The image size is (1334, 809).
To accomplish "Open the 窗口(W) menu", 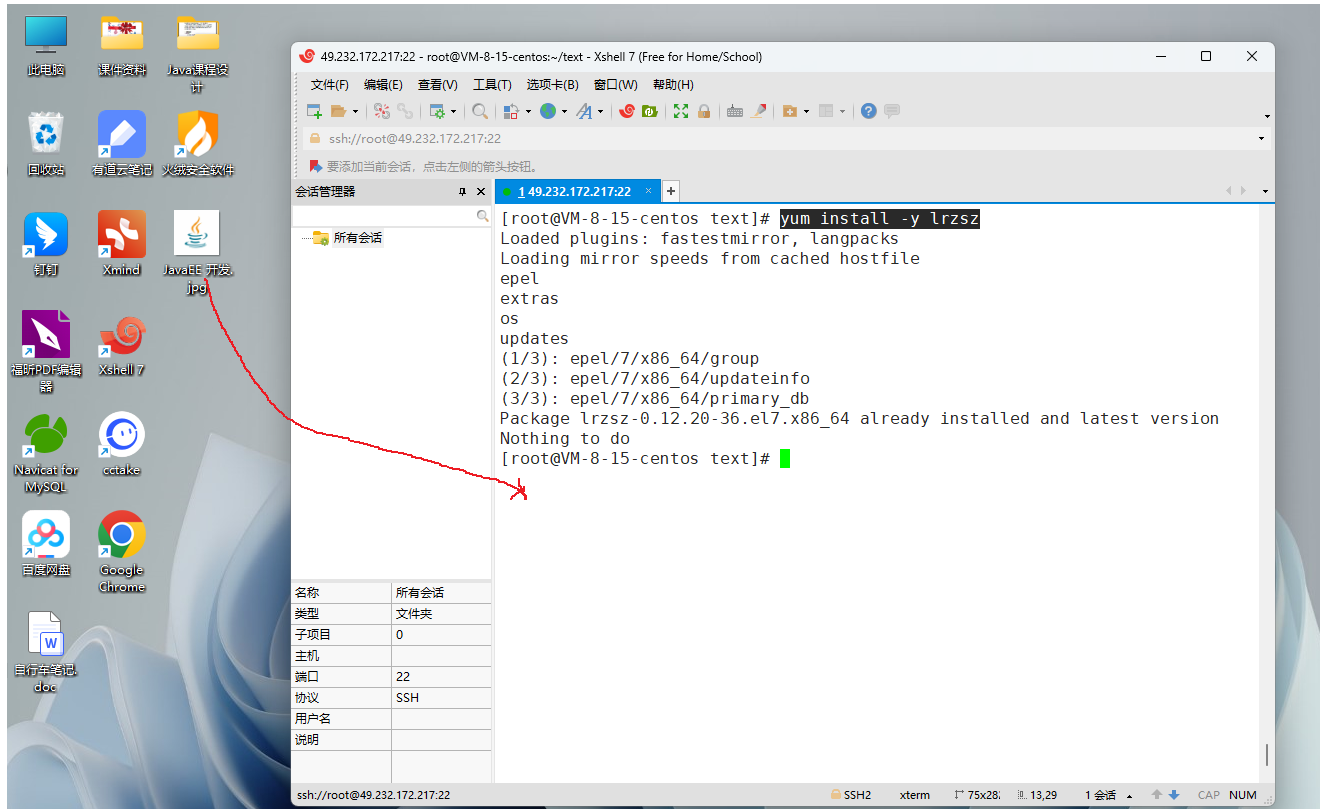I will click(616, 85).
